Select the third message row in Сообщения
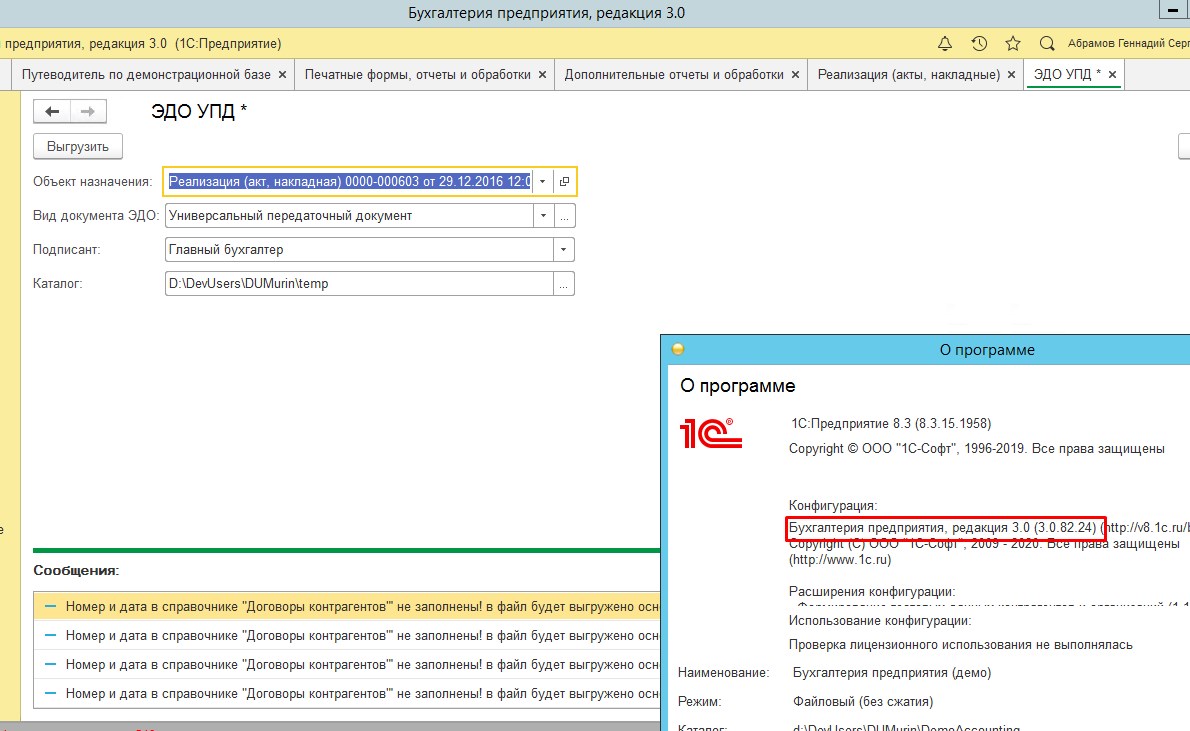The width and height of the screenshot is (1190, 731). [x=347, y=664]
